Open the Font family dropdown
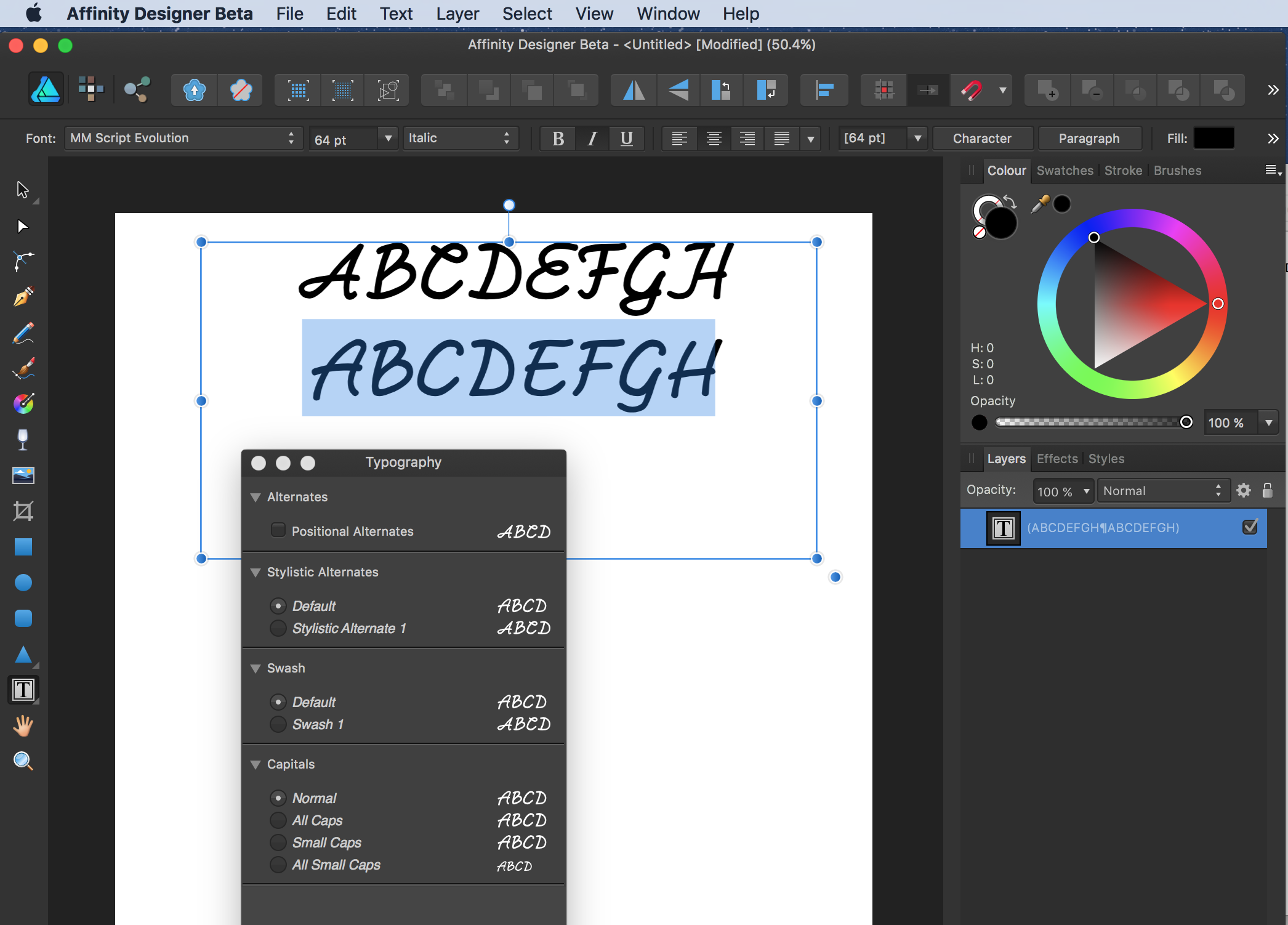The width and height of the screenshot is (1288, 925). point(183,138)
